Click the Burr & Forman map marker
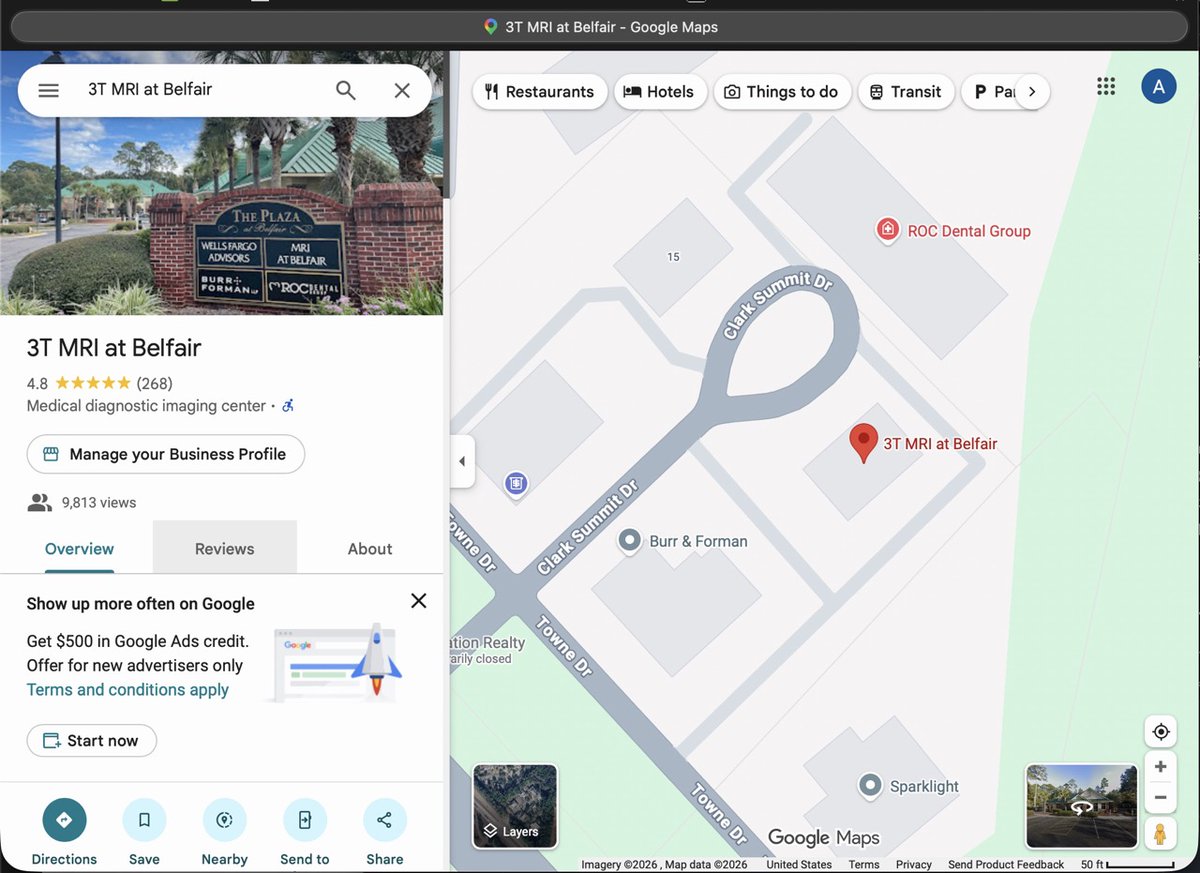The width and height of the screenshot is (1200, 873). point(629,541)
